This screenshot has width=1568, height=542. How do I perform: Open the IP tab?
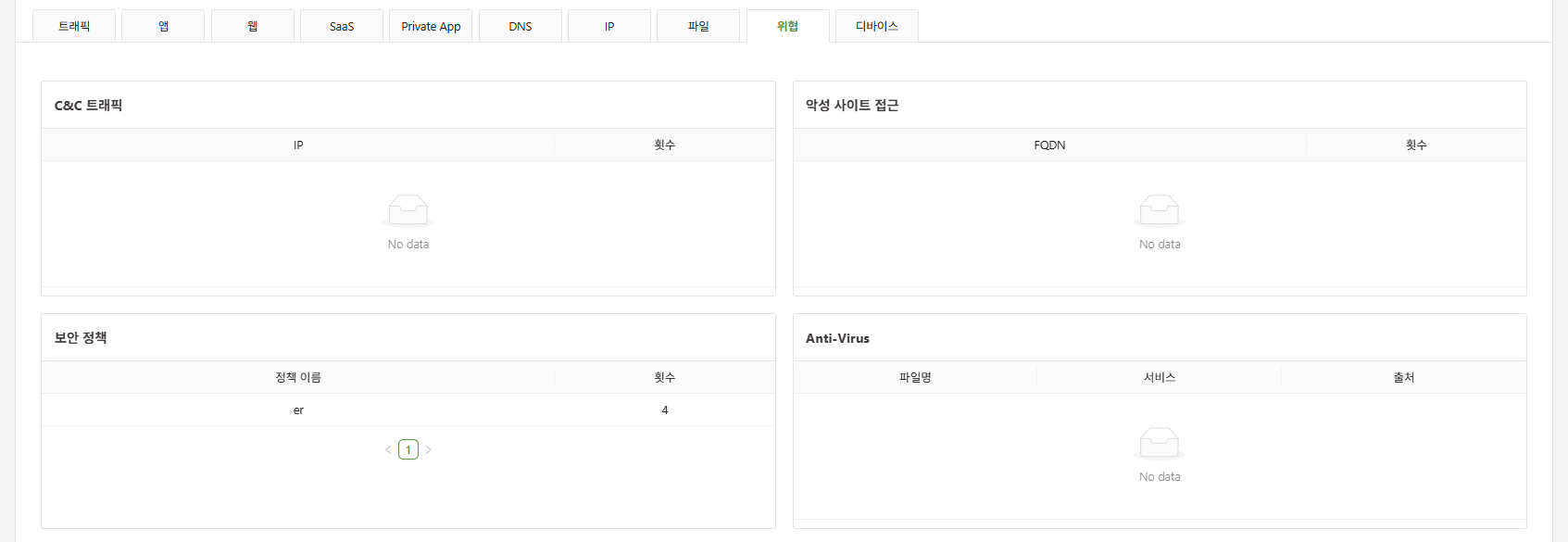(609, 26)
